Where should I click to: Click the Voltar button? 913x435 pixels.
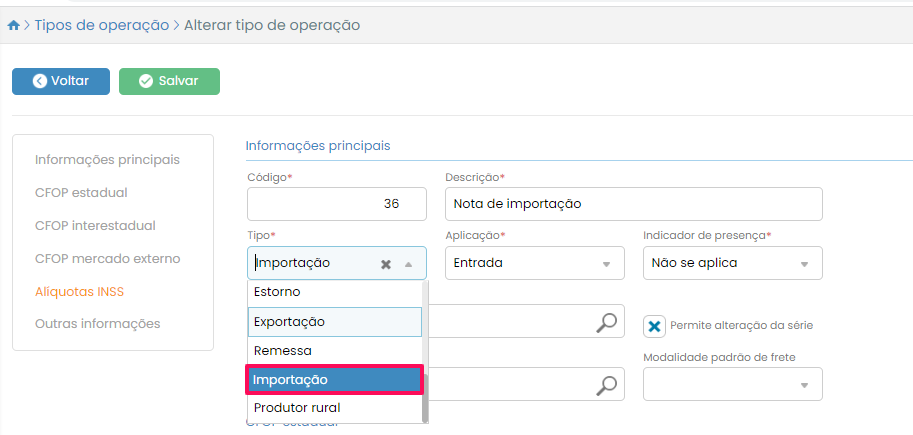coord(61,81)
